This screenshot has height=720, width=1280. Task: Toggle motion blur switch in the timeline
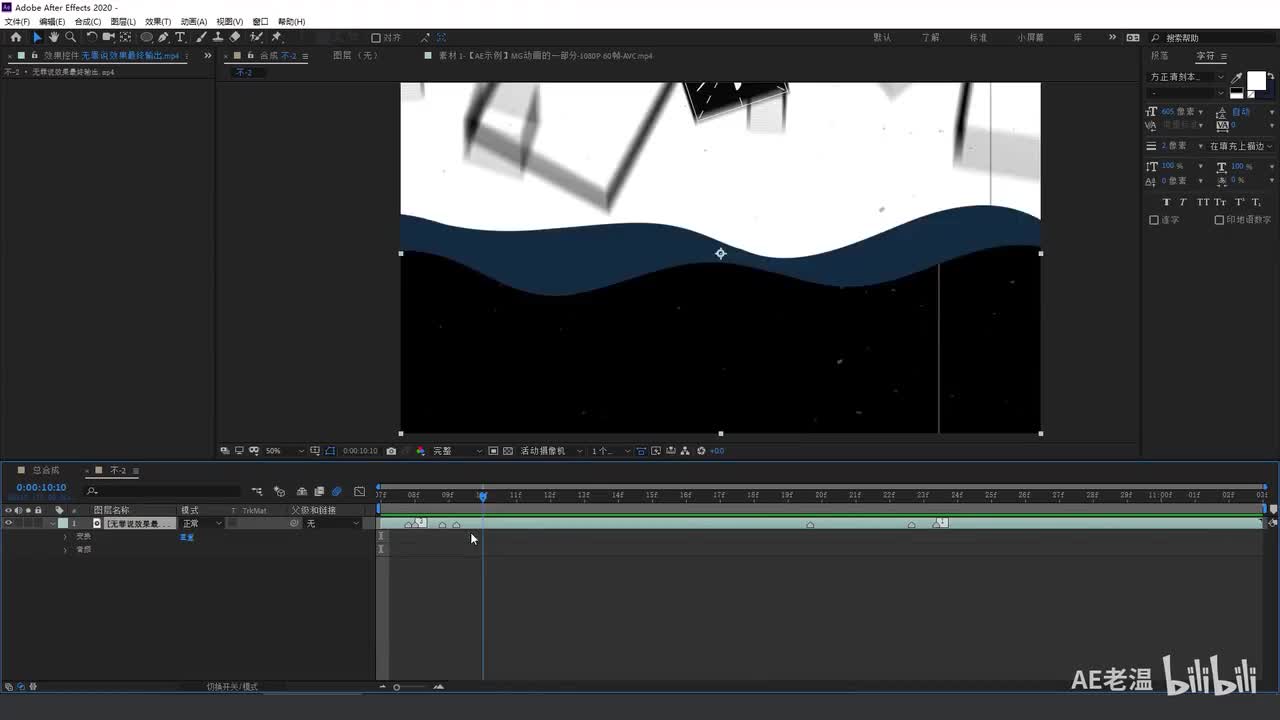click(x=337, y=491)
